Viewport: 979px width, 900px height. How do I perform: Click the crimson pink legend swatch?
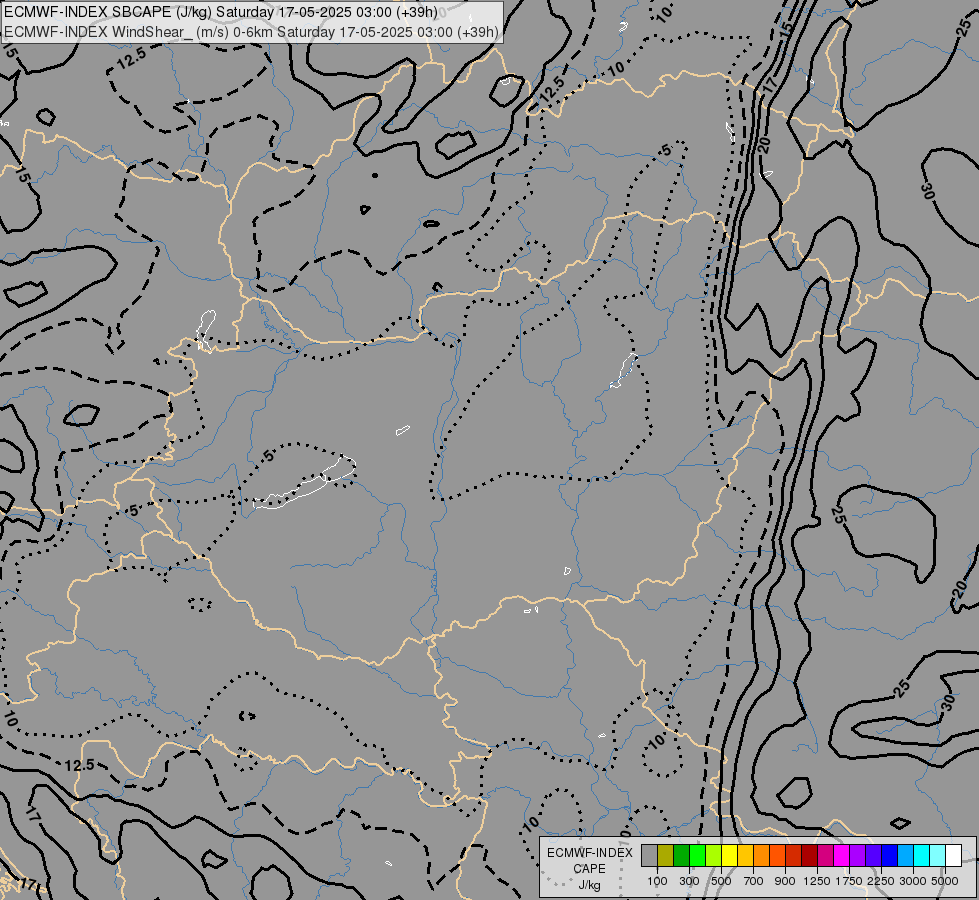[825, 855]
